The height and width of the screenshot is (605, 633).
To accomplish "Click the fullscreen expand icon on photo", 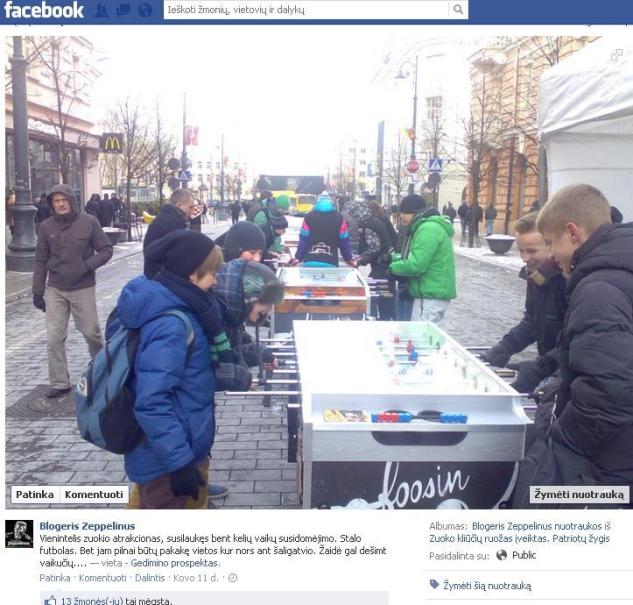I will tap(616, 55).
